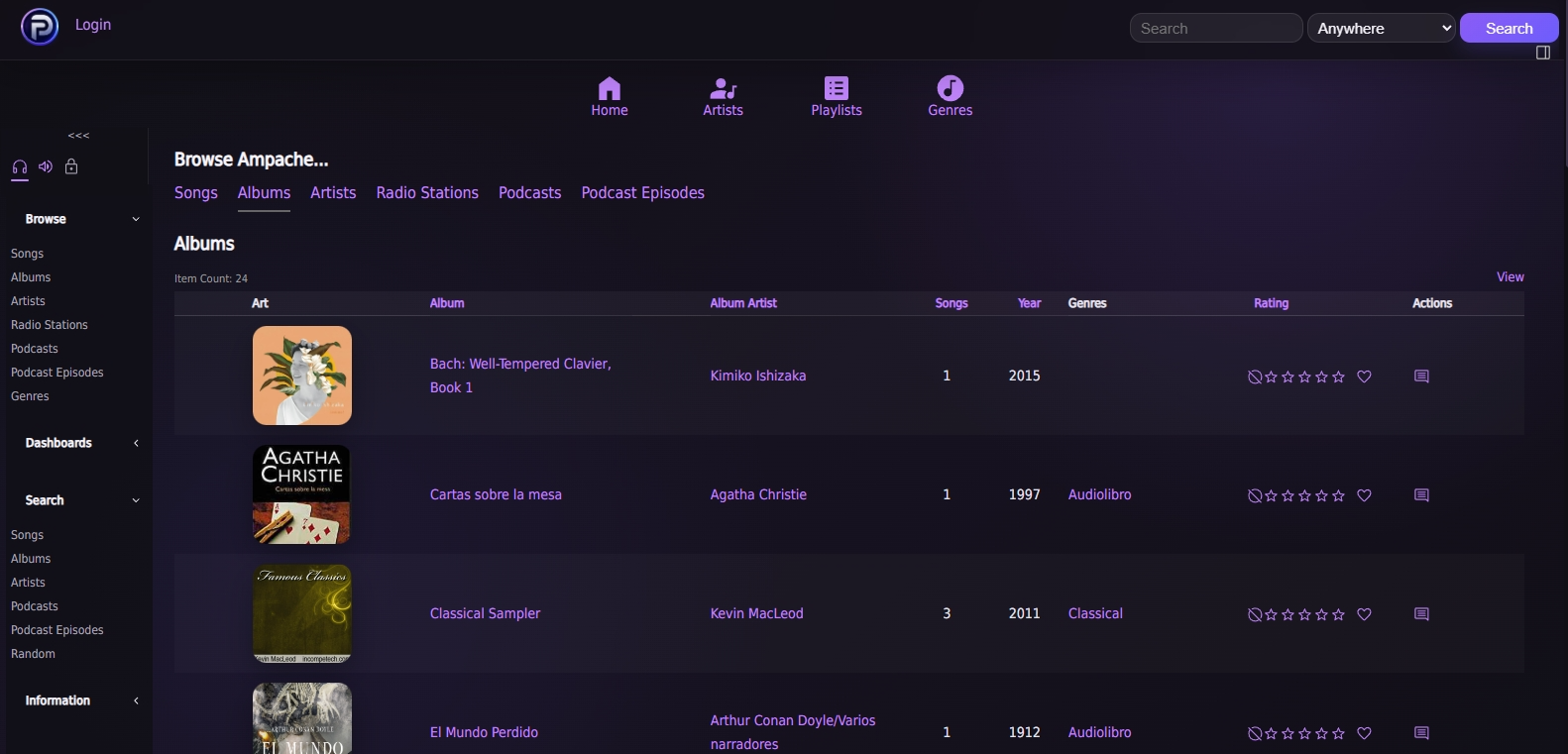1568x754 pixels.
Task: Remove rating for Classical Sampler
Action: pyautogui.click(x=1255, y=614)
